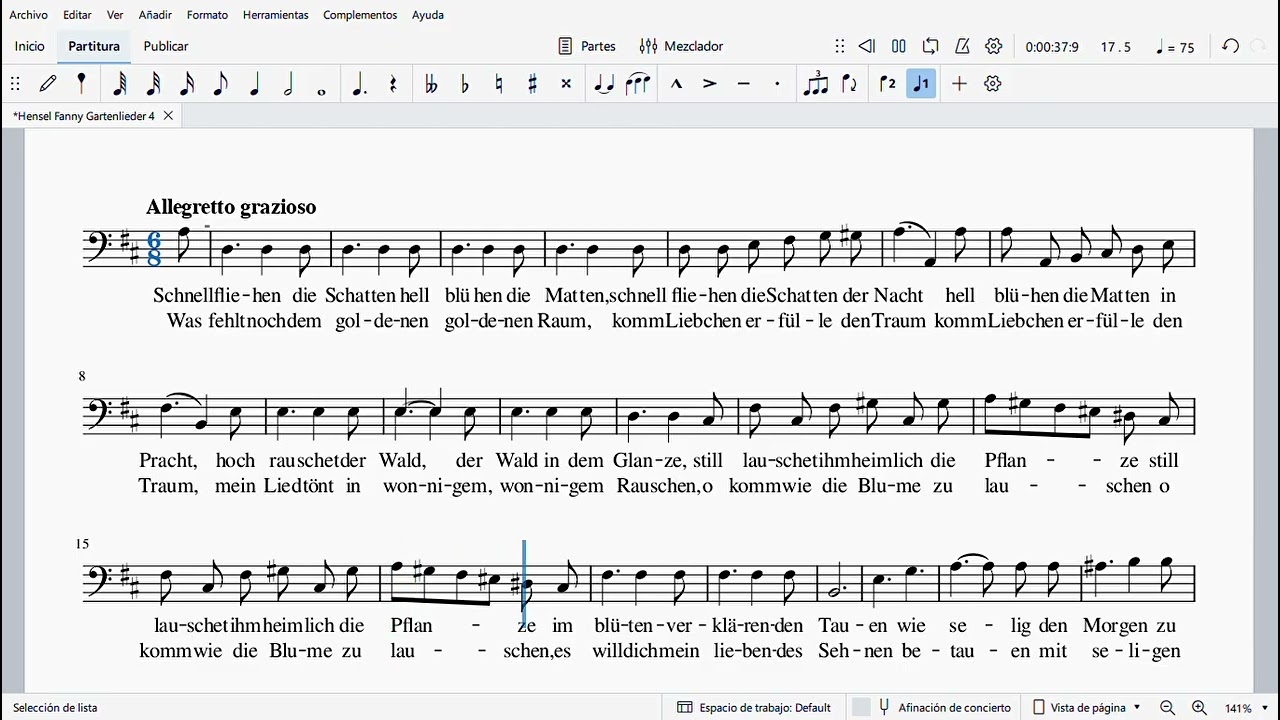
Task: Apply double flat accidental
Action: click(431, 84)
